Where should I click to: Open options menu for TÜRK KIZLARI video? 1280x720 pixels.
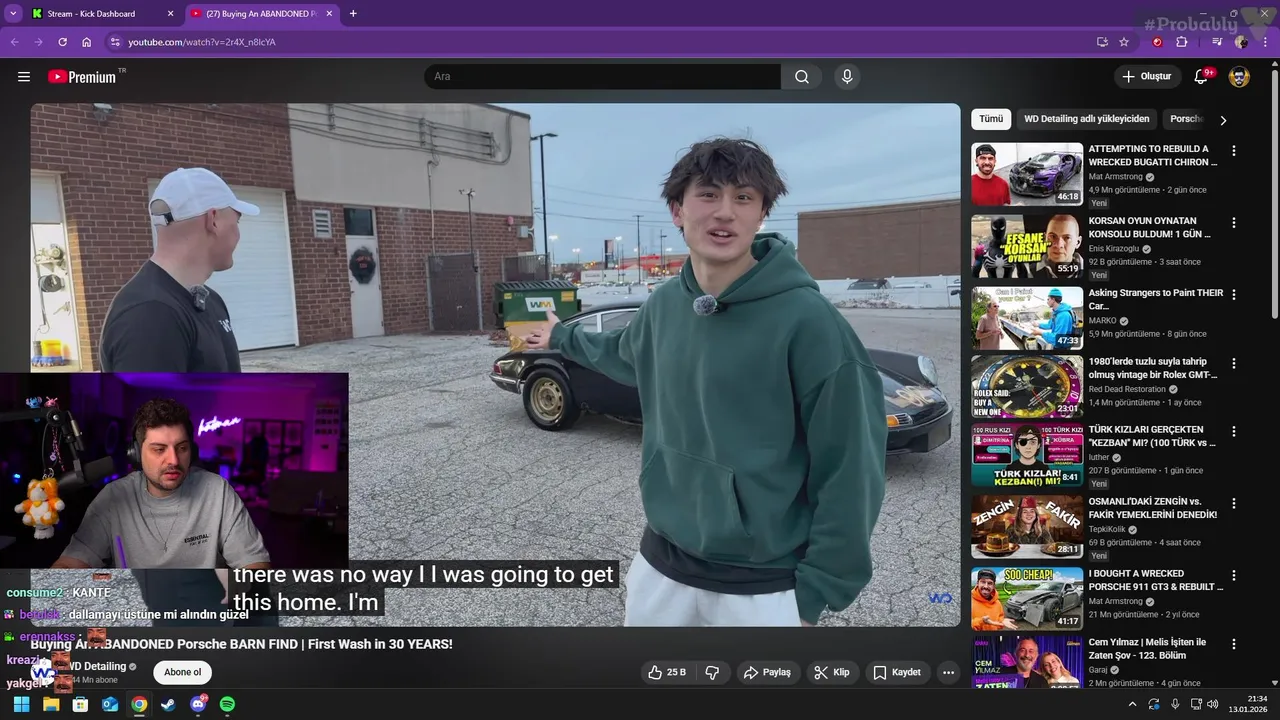point(1234,432)
